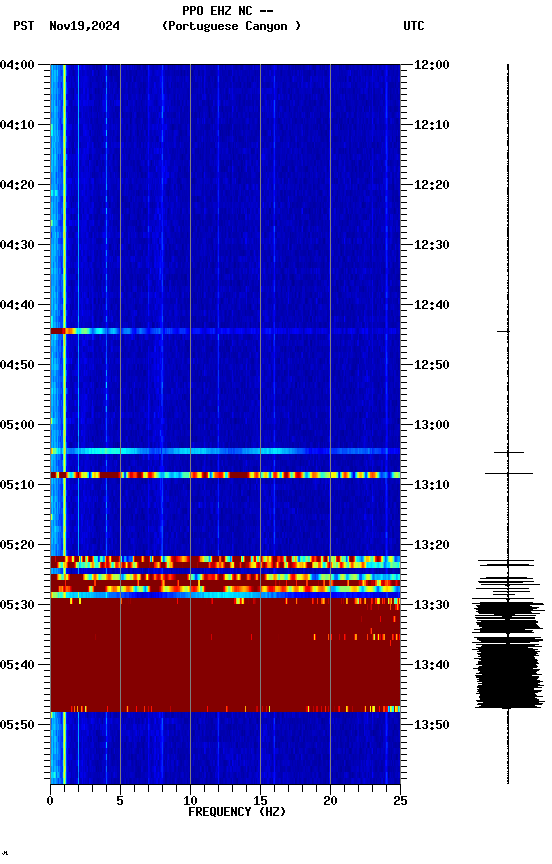Click the '0' frequency axis tick label
The width and height of the screenshot is (552, 864).
(x=50, y=801)
